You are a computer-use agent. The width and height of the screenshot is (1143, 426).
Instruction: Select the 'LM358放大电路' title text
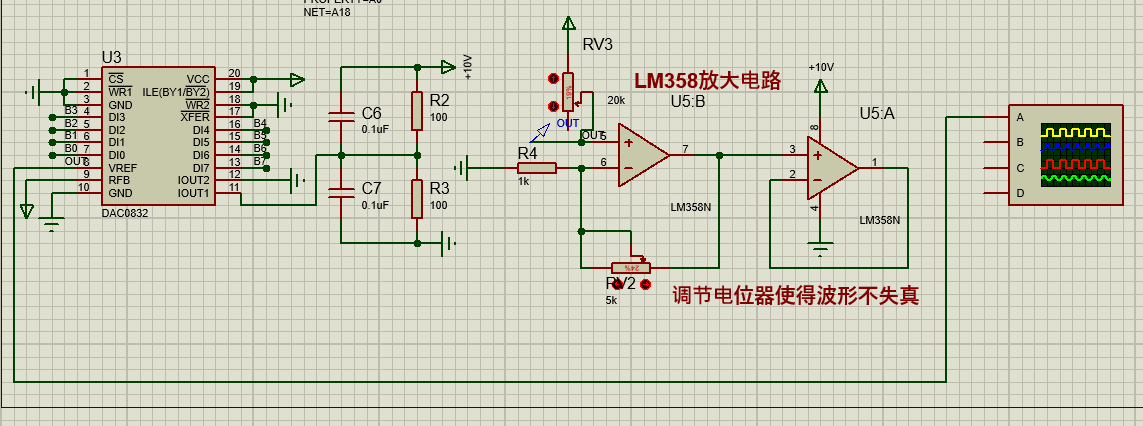pyautogui.click(x=707, y=81)
